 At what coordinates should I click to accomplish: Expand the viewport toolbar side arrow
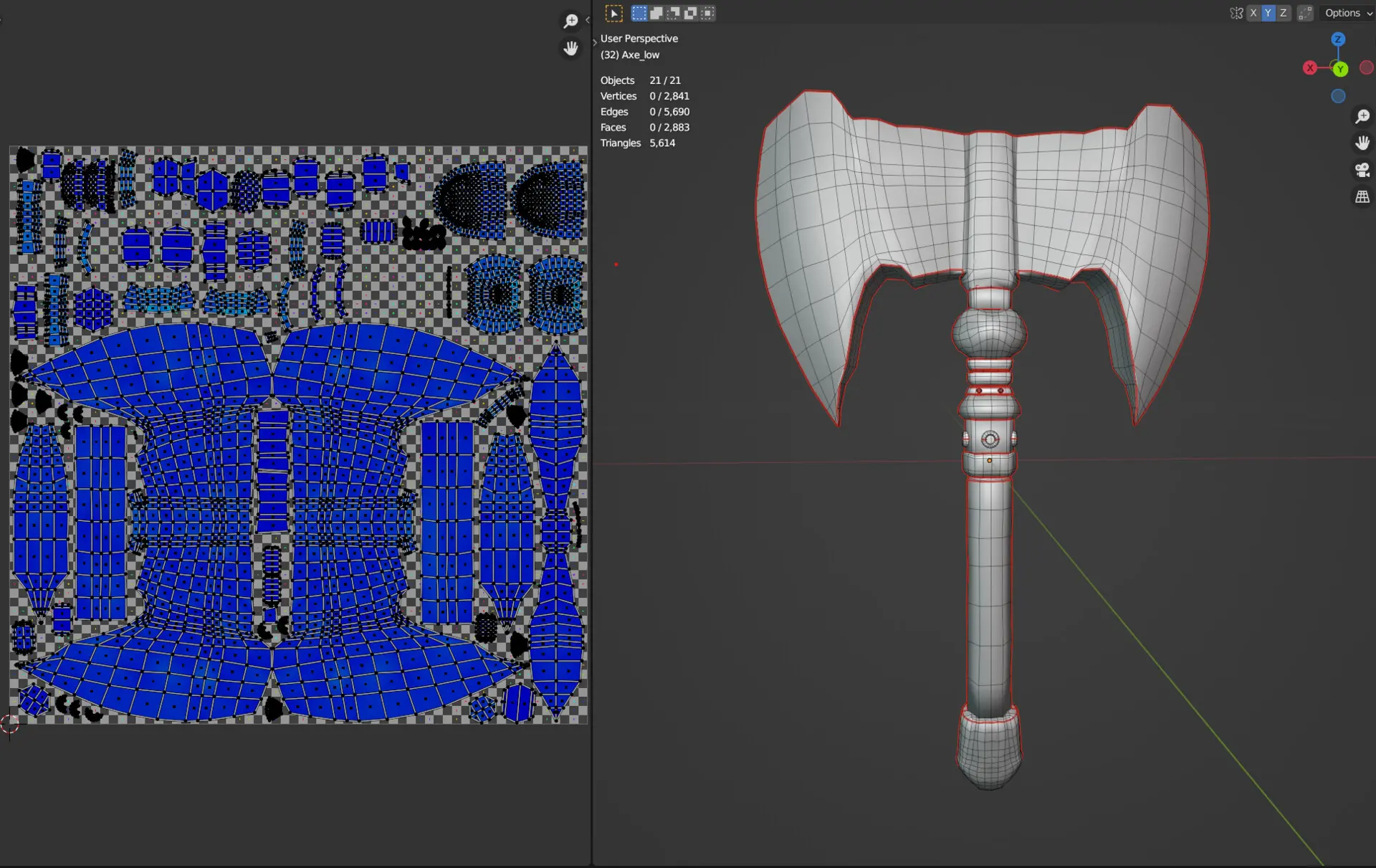click(x=595, y=42)
